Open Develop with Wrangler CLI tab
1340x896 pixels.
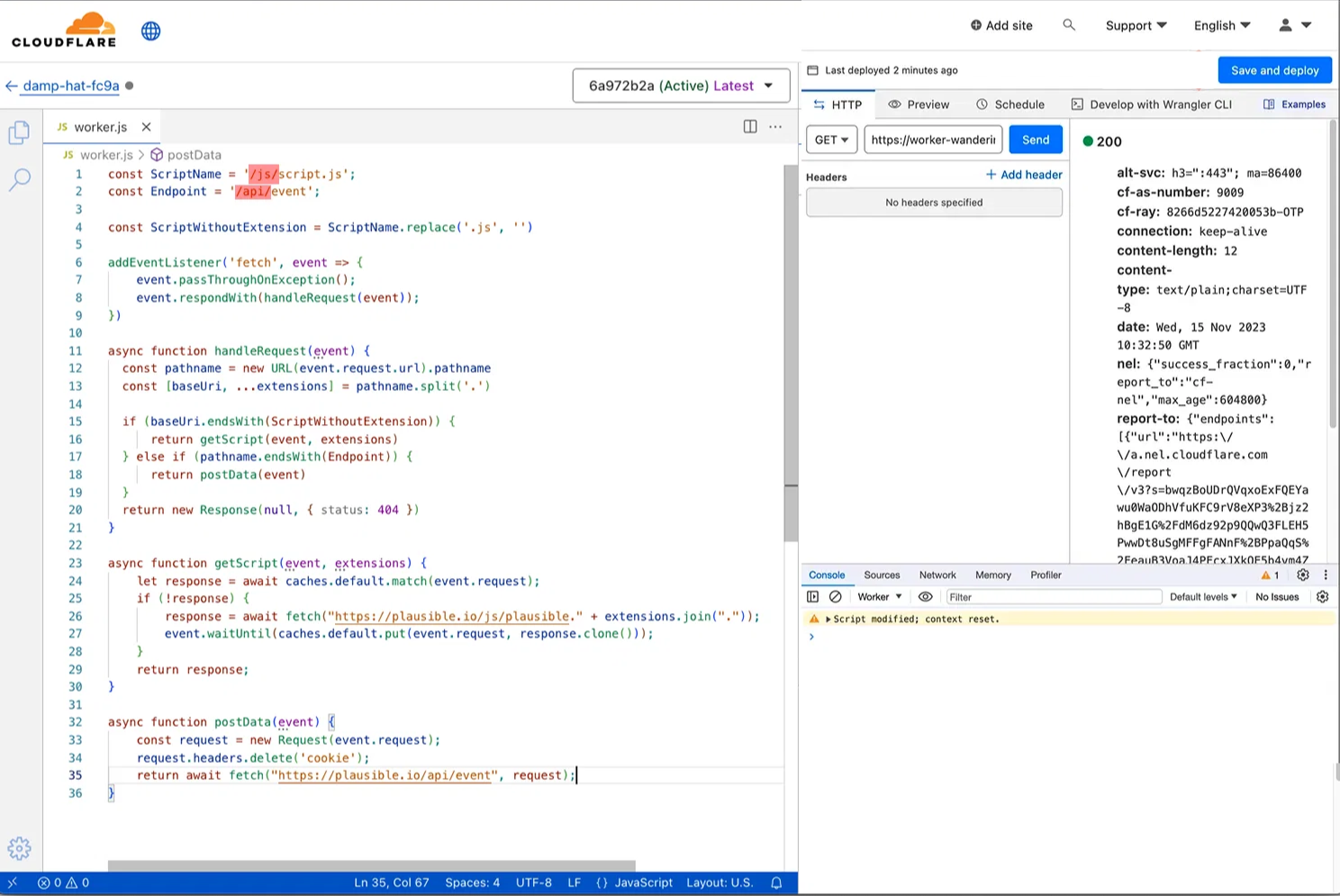(1151, 104)
